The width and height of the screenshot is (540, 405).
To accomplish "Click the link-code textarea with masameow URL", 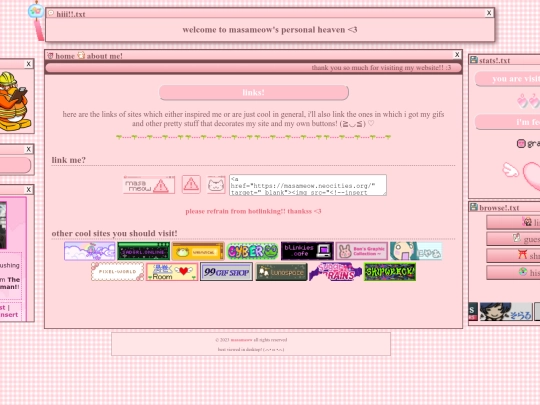I will tap(308, 185).
